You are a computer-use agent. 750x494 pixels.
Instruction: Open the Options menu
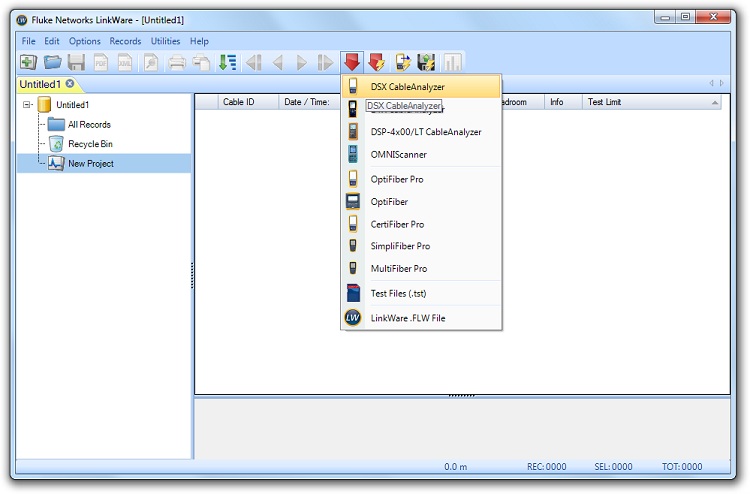[85, 41]
